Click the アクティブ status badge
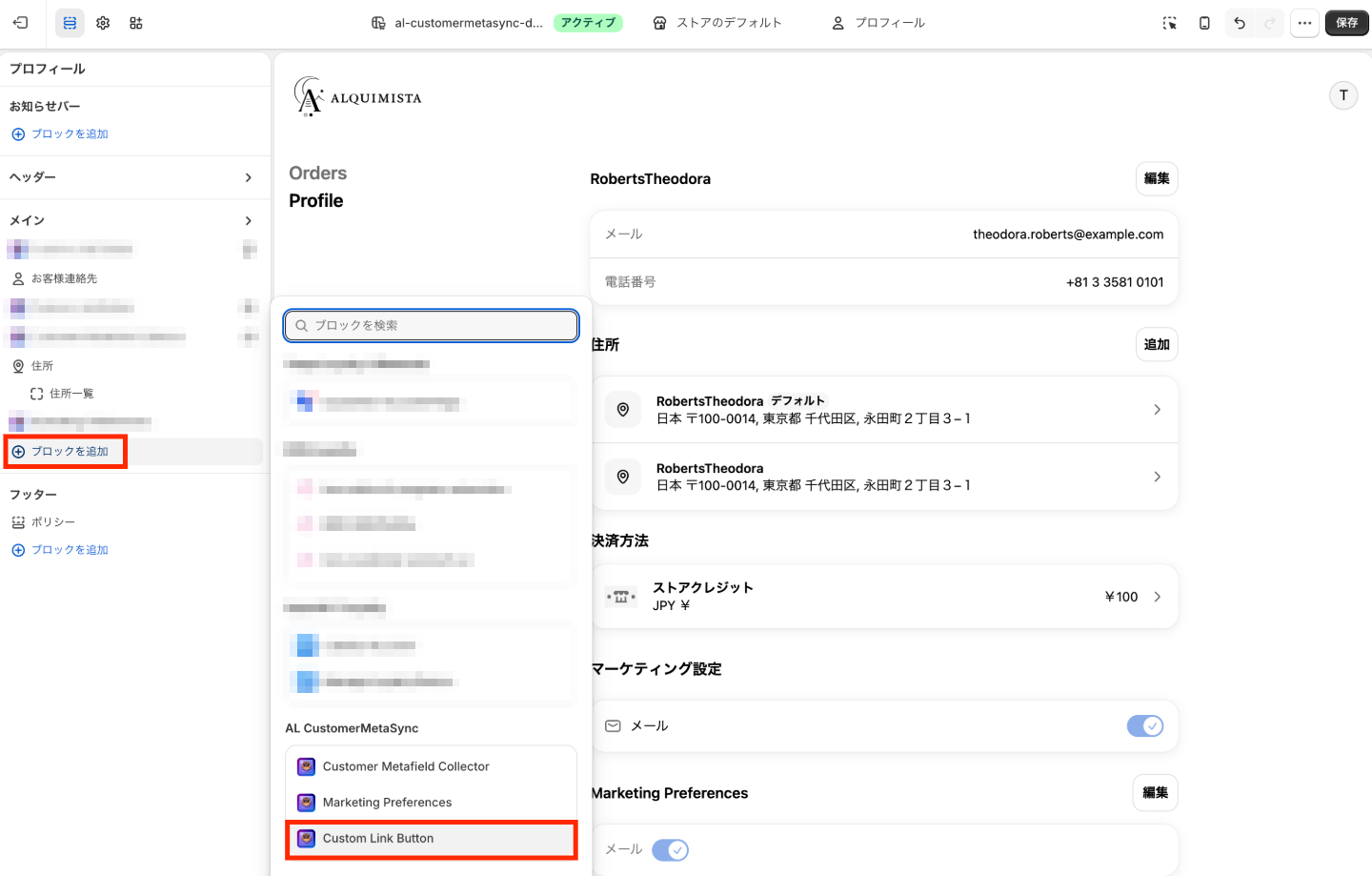Image resolution: width=1372 pixels, height=876 pixels. click(588, 23)
